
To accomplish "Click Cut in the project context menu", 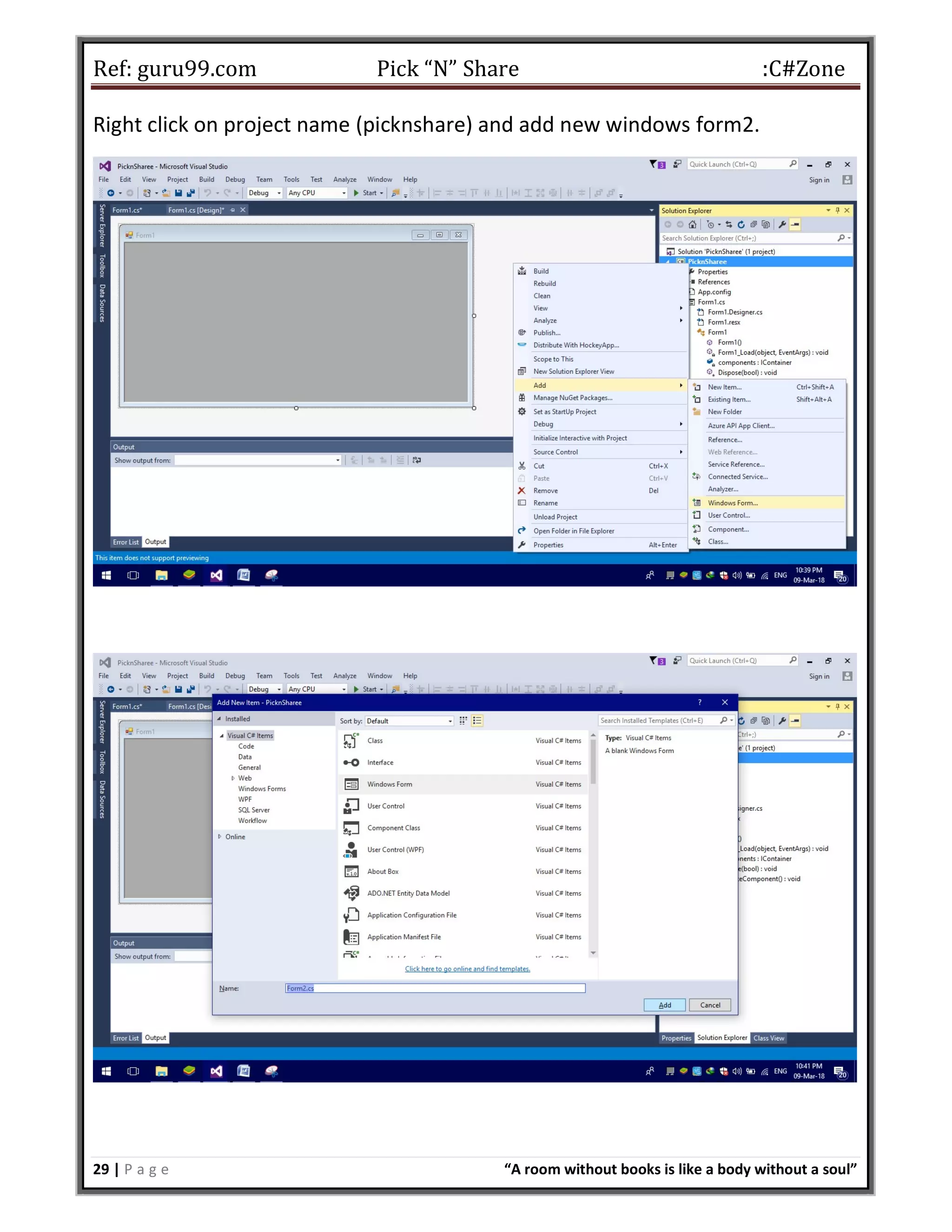I will (601, 466).
